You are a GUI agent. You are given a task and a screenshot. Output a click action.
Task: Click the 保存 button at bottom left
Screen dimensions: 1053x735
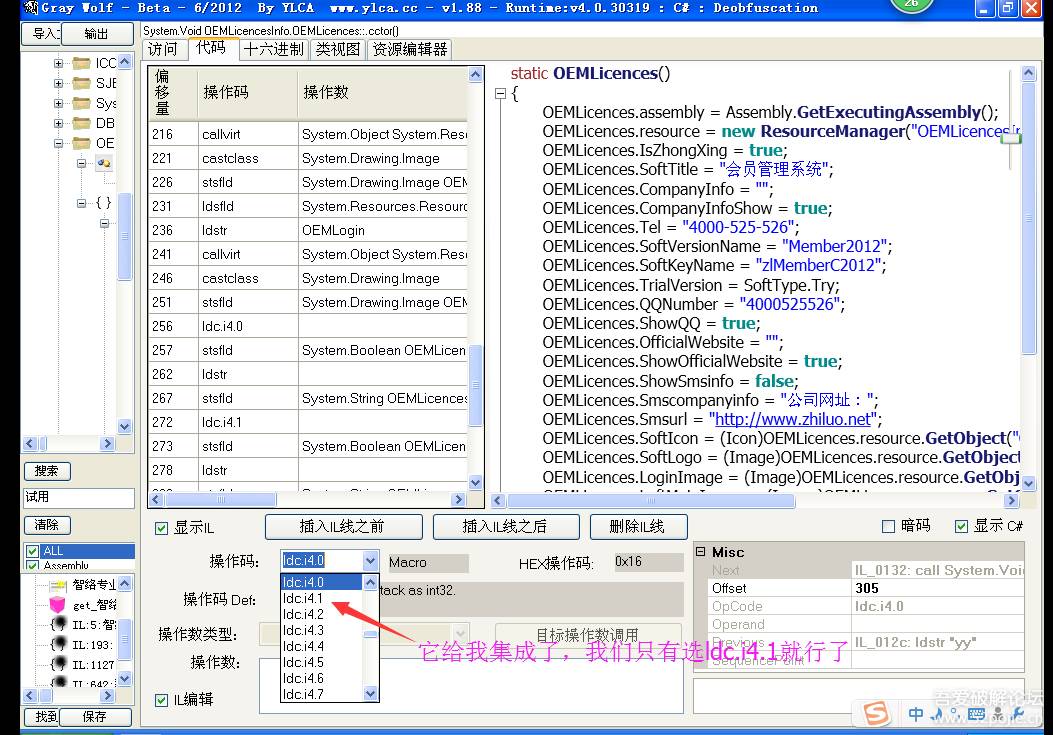click(x=93, y=716)
